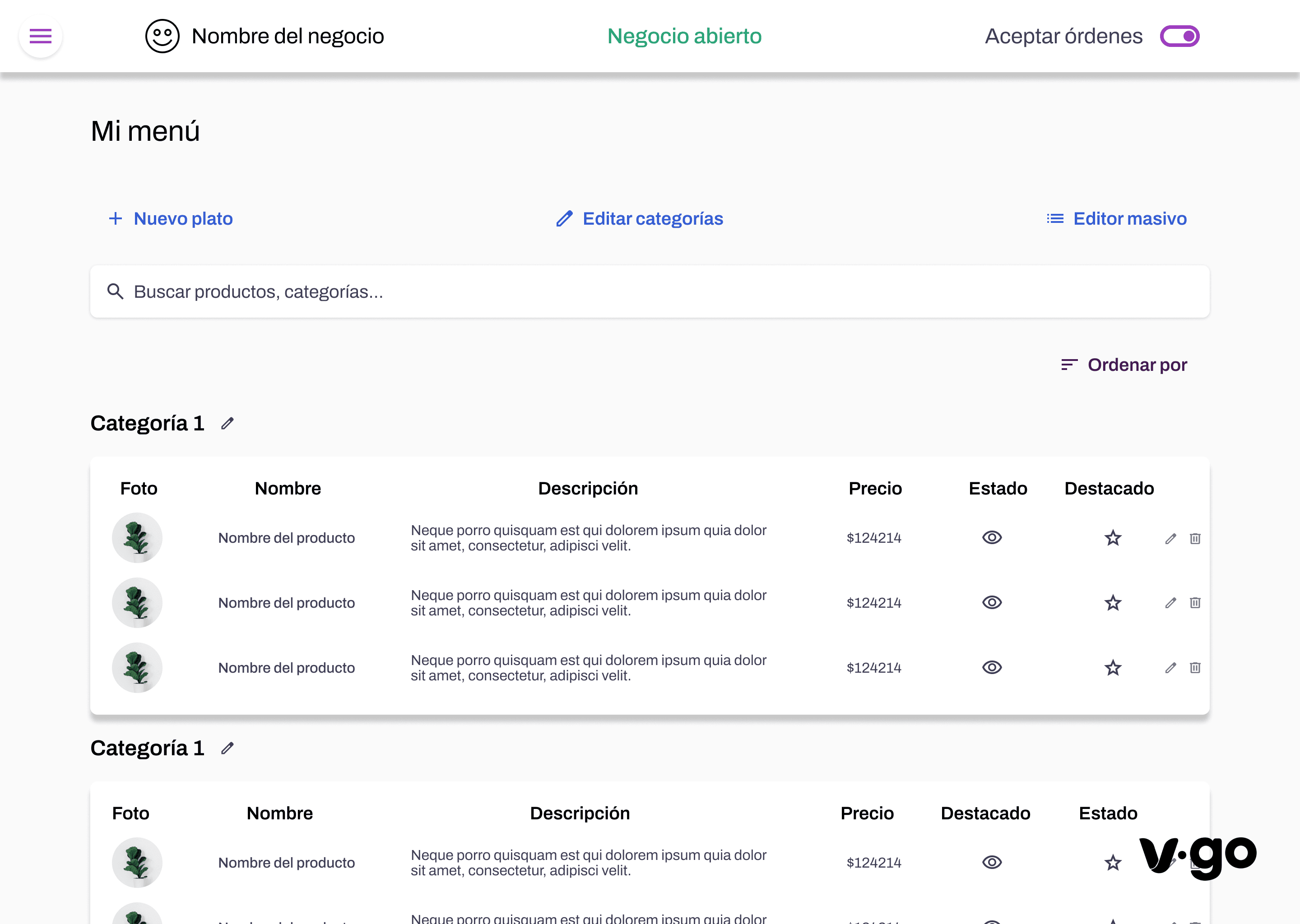Click Nombre header in second table

coord(279,813)
